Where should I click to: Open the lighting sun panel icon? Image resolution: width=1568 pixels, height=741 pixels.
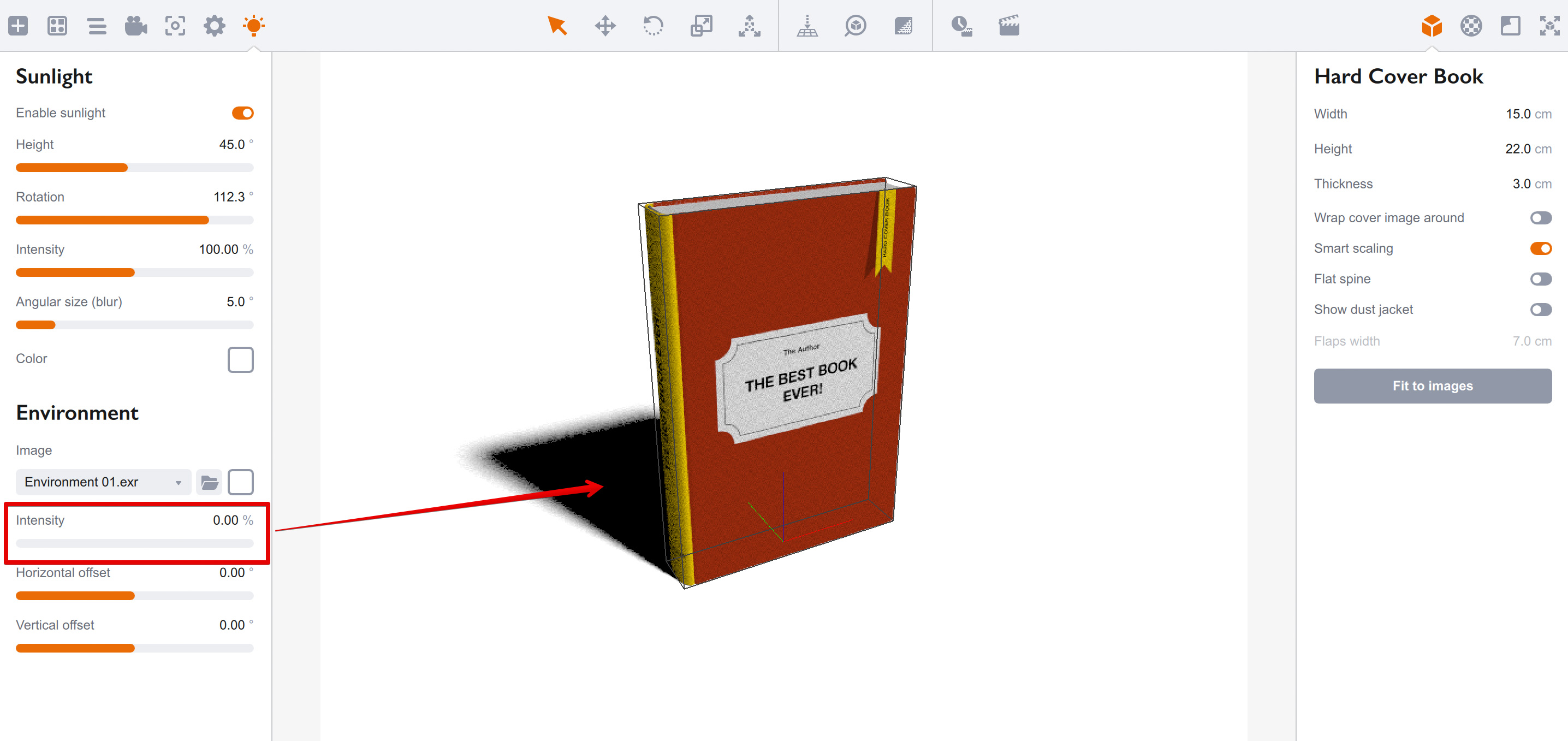[x=254, y=26]
